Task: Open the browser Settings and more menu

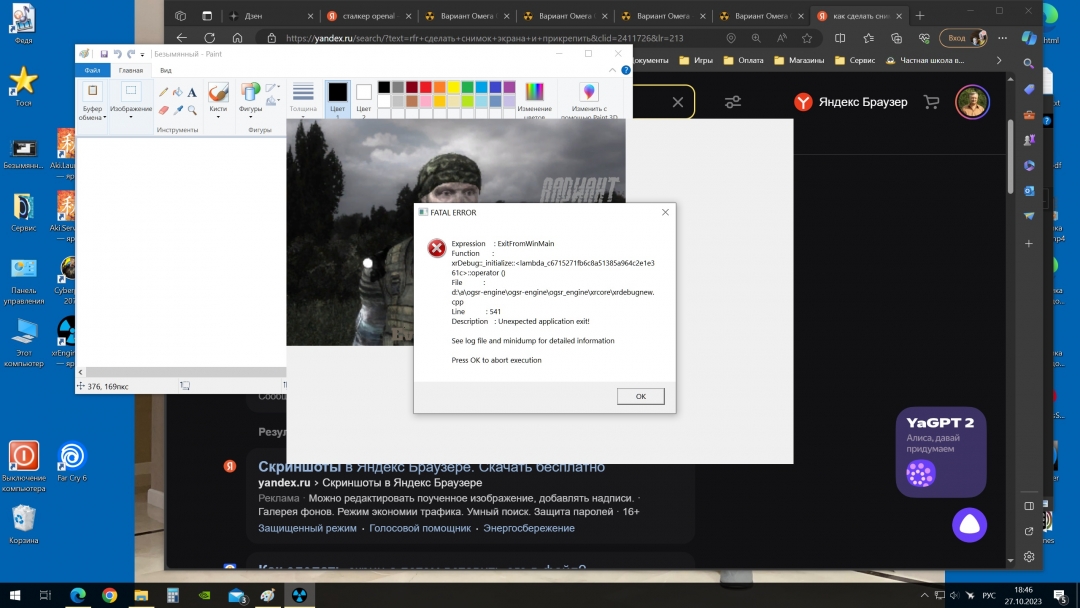Action: tap(1003, 39)
